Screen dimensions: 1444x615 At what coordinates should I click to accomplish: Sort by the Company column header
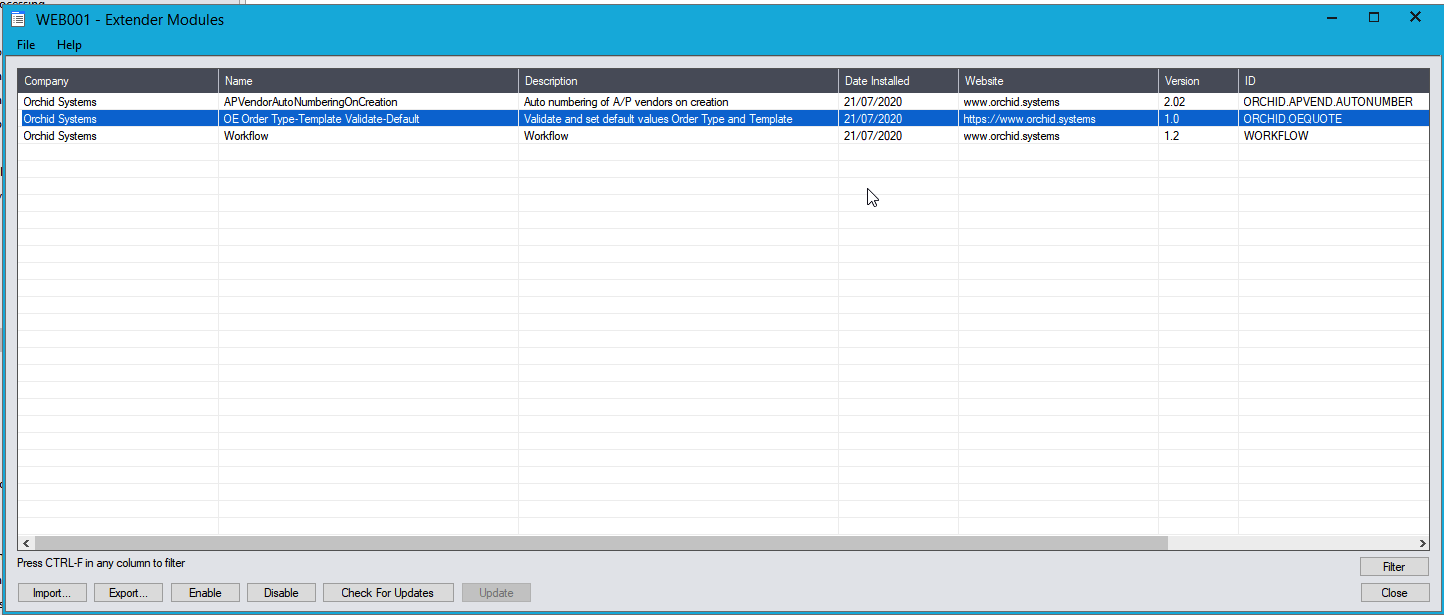(x=118, y=81)
